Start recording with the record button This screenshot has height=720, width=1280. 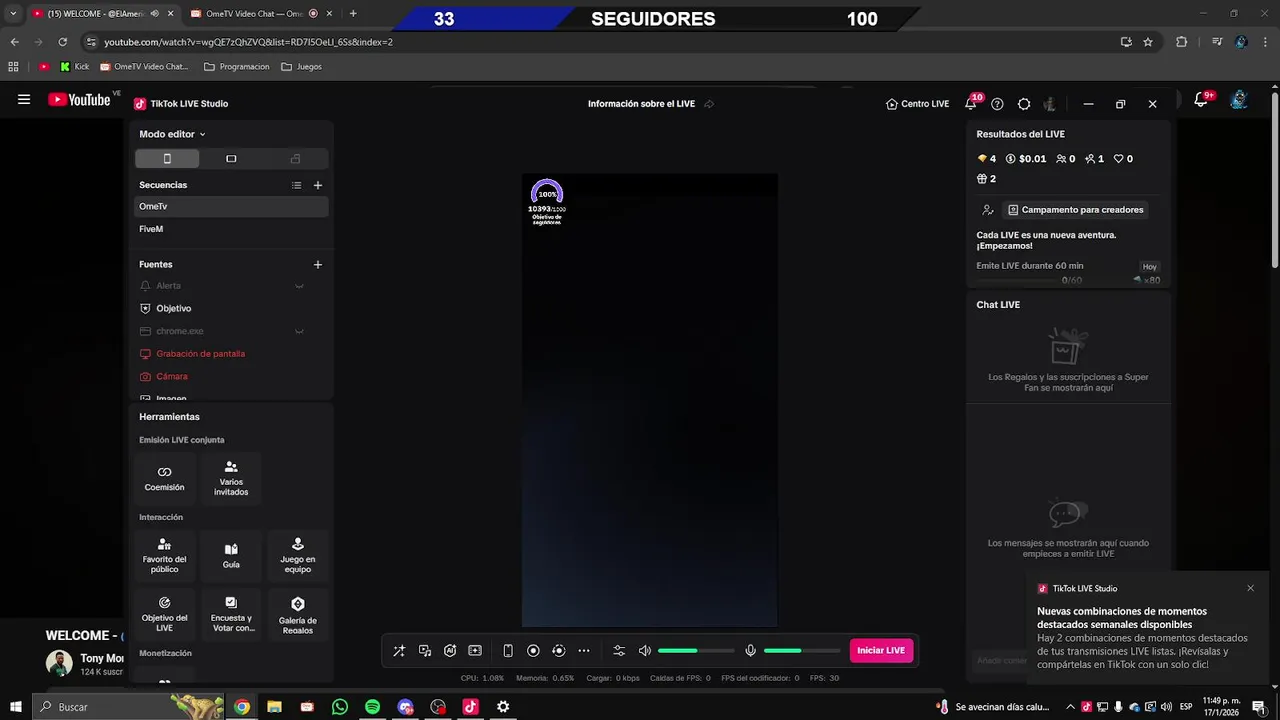point(533,650)
